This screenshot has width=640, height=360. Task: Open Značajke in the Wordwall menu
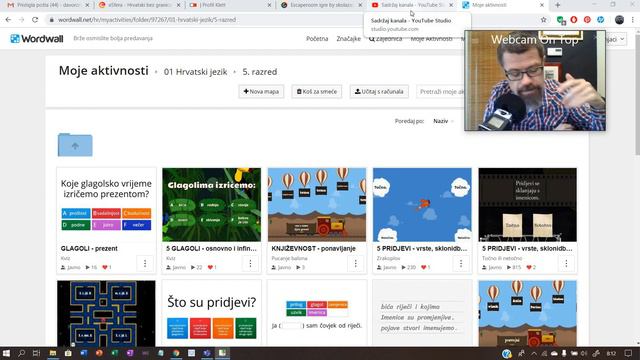point(349,39)
